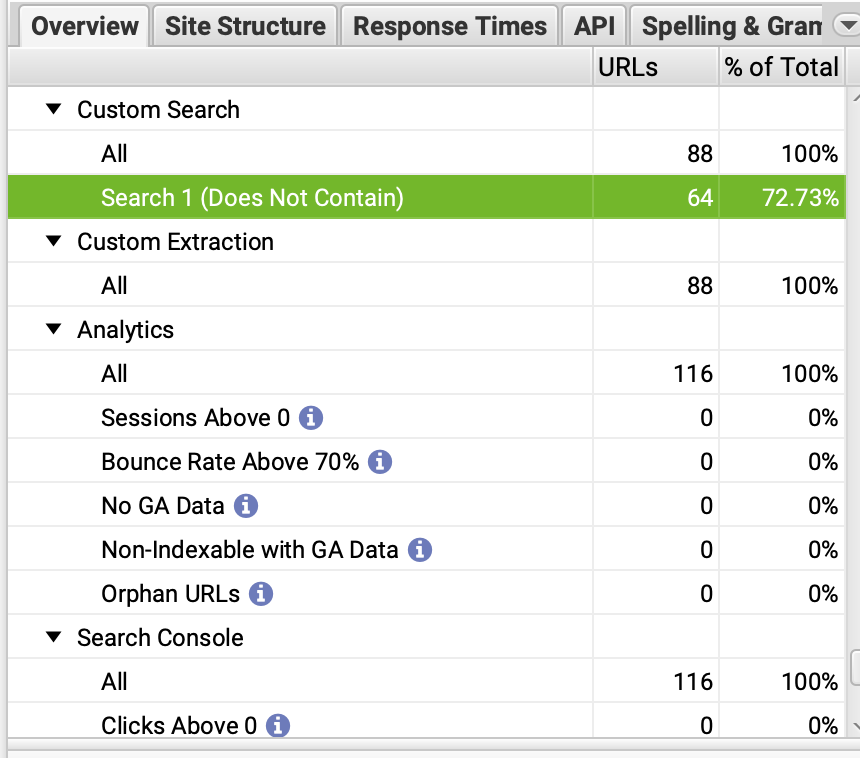Viewport: 860px width, 758px height.
Task: Collapse the Custom Extraction section
Action: [54, 242]
